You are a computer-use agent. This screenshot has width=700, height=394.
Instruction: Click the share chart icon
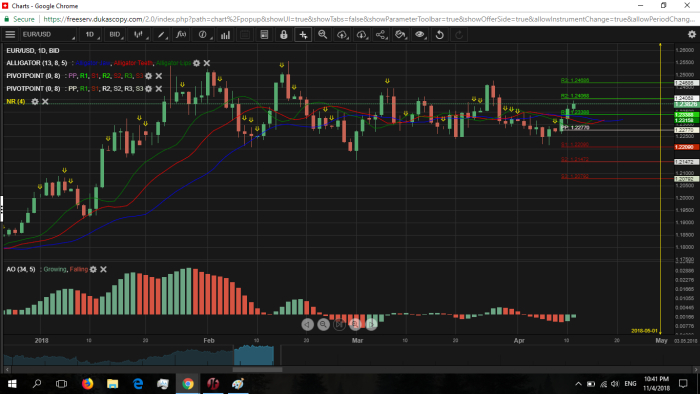coord(380,35)
